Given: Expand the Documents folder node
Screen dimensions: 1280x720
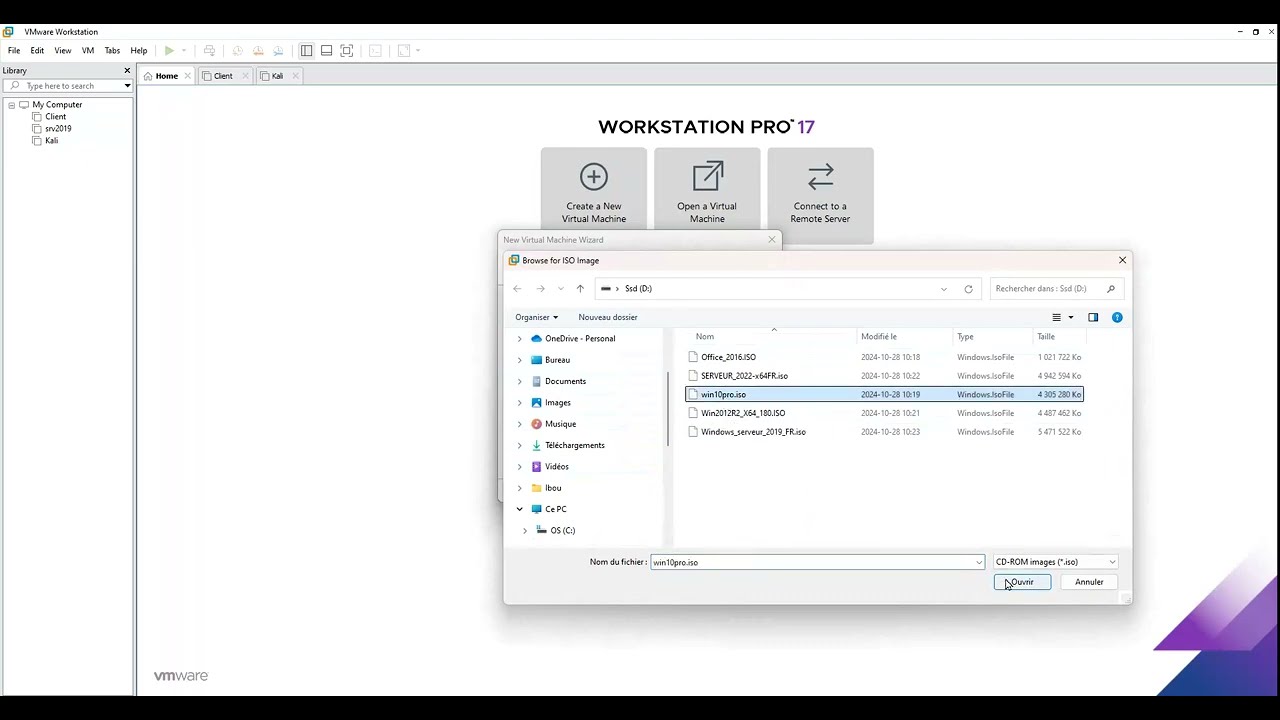Looking at the screenshot, I should tap(519, 381).
